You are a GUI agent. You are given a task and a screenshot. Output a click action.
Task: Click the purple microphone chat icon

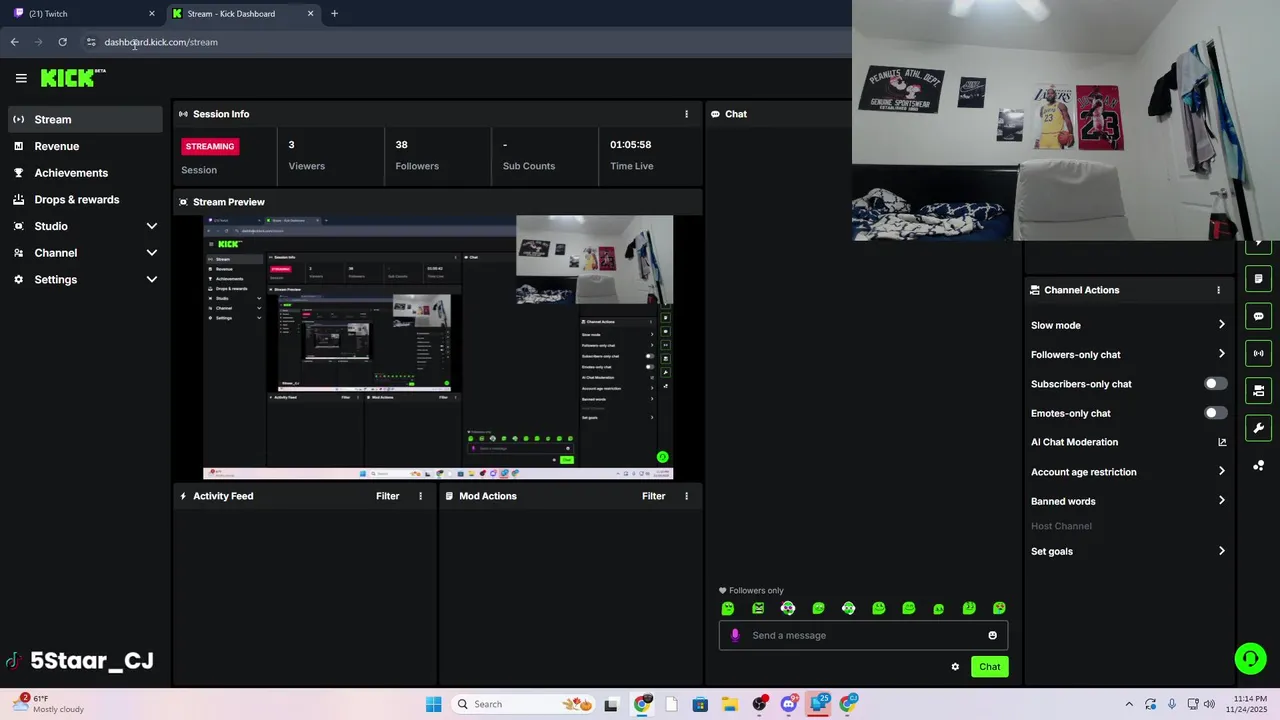pyautogui.click(x=736, y=635)
